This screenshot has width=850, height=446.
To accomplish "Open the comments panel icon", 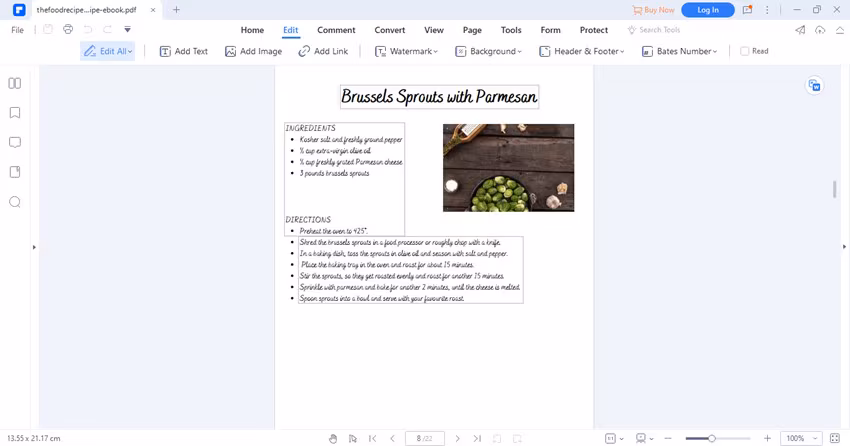I will (x=15, y=143).
